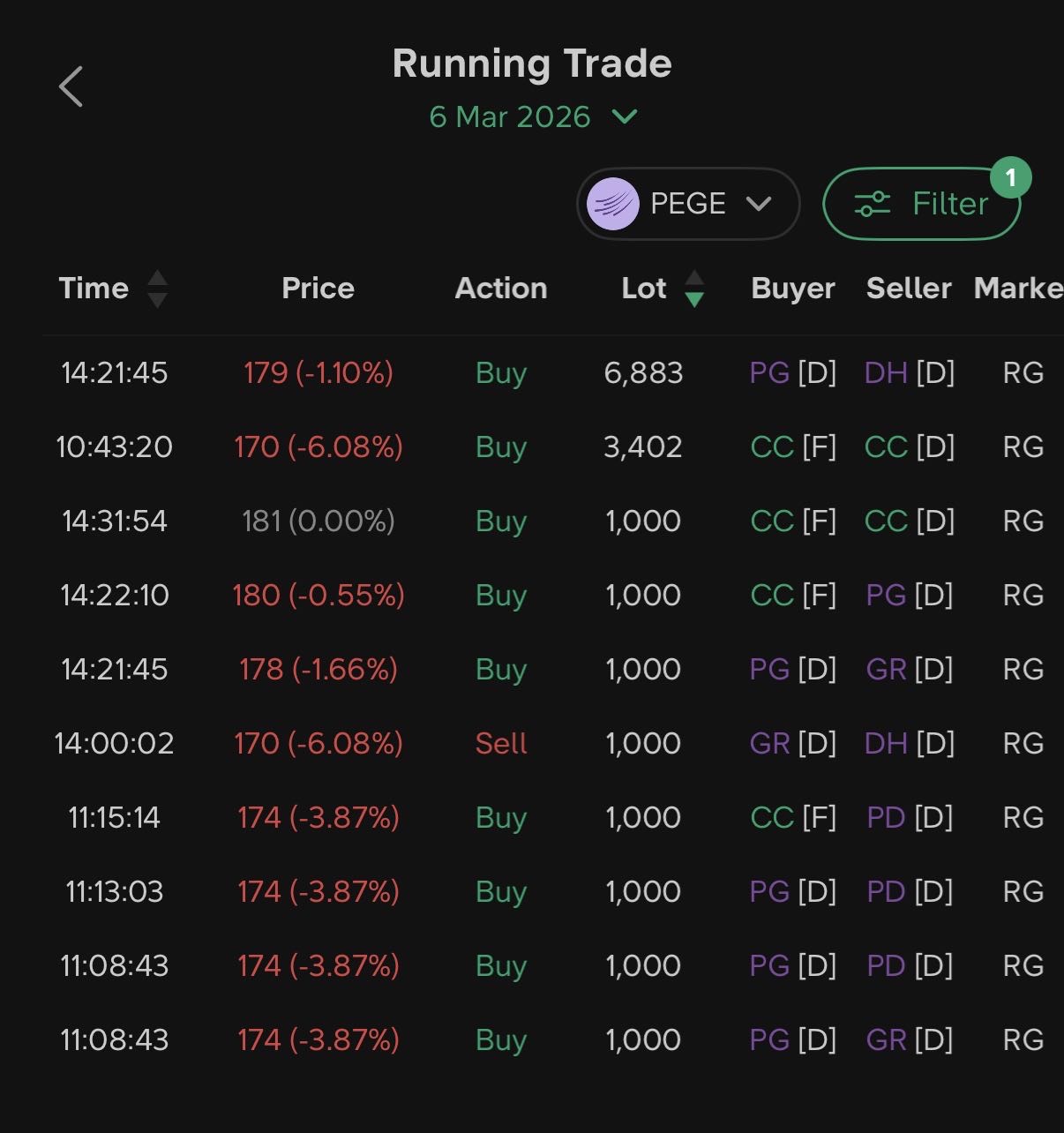1064x1133 pixels.
Task: Open the PEGE stock selector dropdown
Action: pos(688,204)
